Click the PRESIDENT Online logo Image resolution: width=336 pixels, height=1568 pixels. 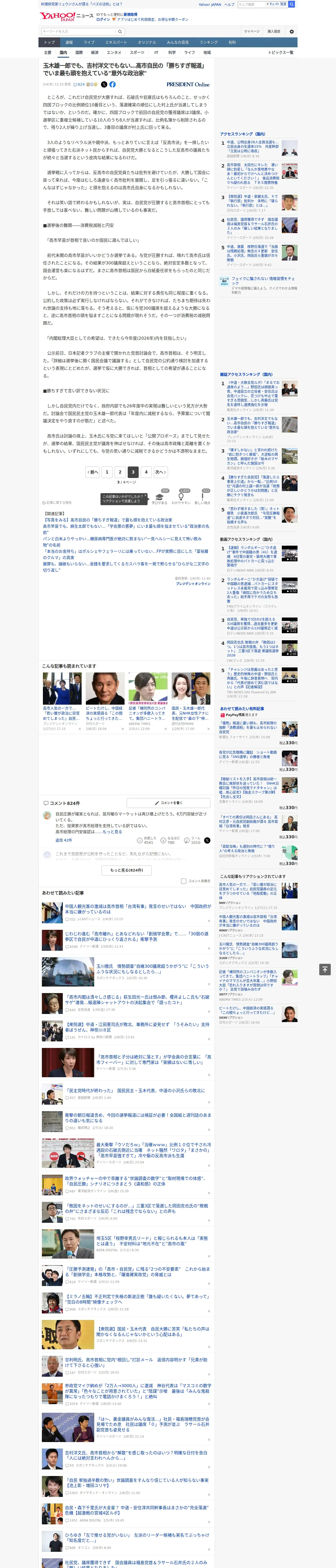188,85
